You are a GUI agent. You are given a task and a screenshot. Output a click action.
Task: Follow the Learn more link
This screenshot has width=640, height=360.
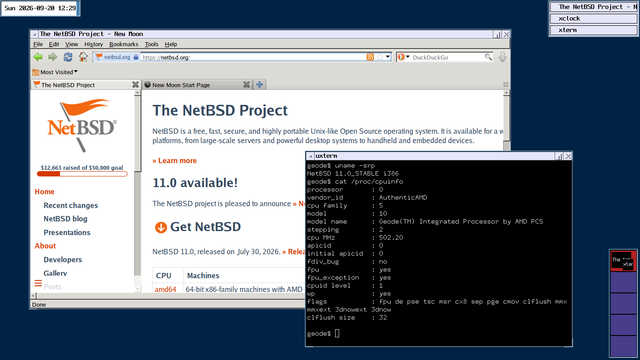(x=175, y=161)
